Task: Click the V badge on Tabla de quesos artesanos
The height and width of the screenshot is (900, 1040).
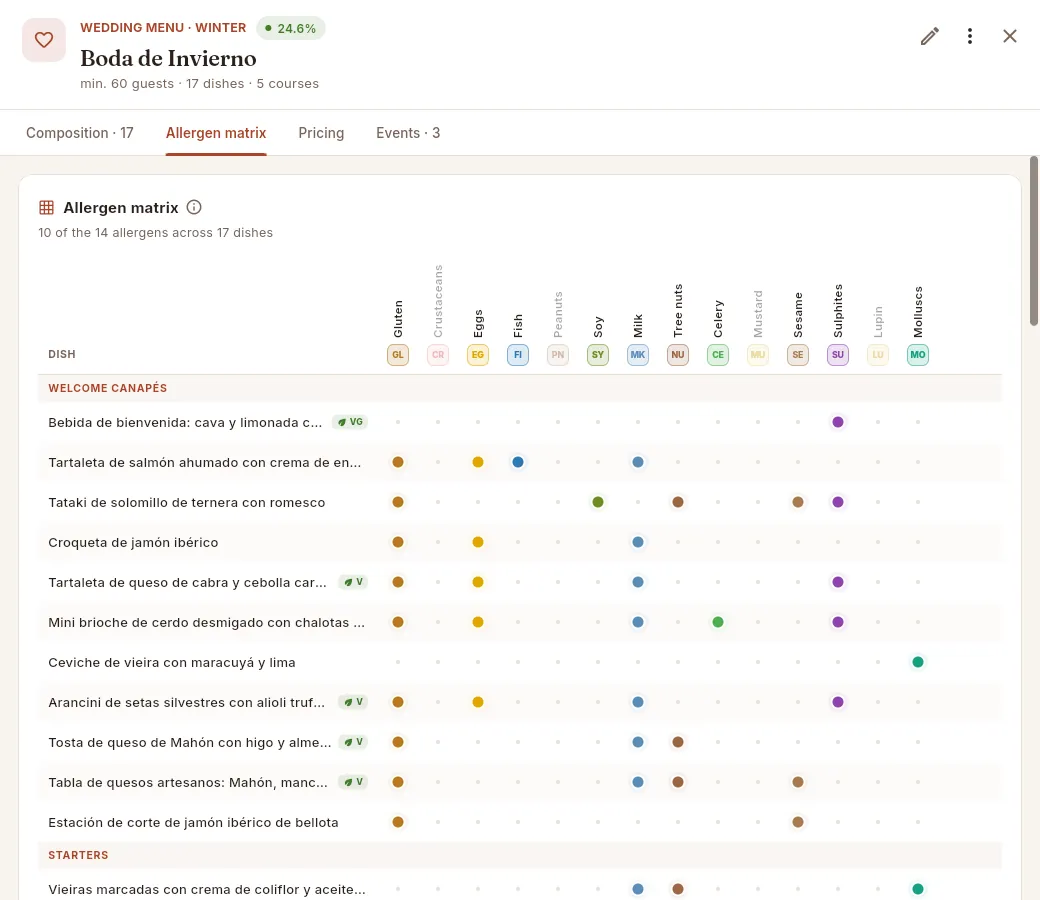Action: click(354, 782)
